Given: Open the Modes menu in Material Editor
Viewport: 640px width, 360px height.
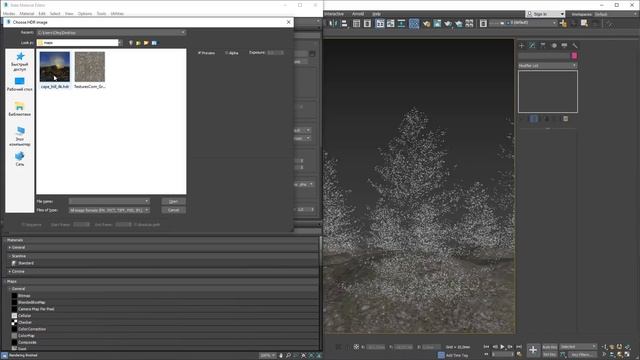Looking at the screenshot, I should [x=9, y=13].
